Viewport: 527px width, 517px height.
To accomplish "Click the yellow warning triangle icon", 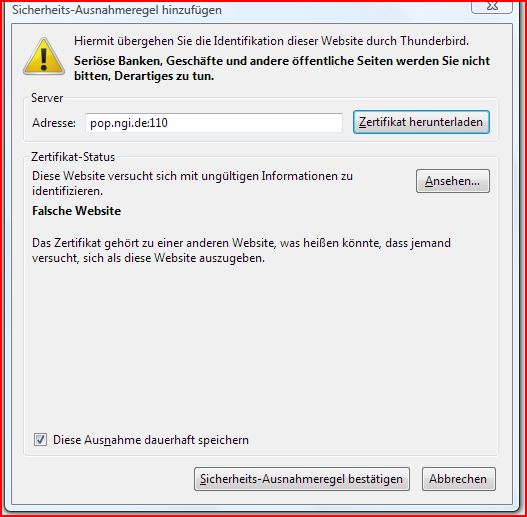I will [44, 56].
